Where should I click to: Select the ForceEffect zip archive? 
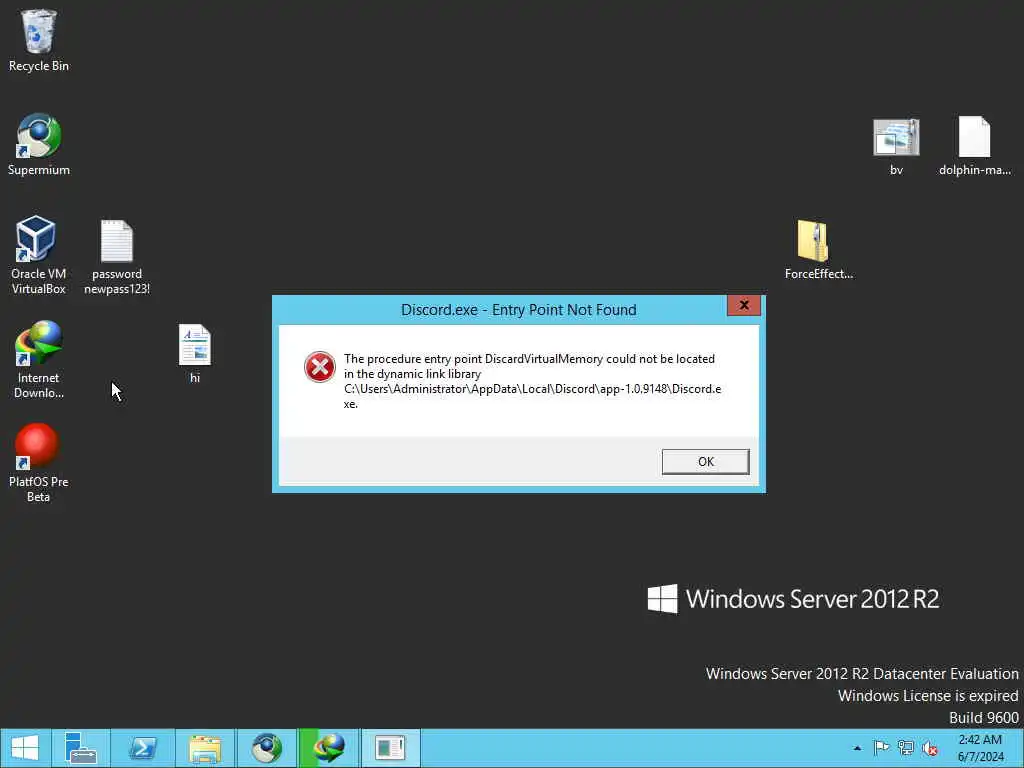click(818, 250)
